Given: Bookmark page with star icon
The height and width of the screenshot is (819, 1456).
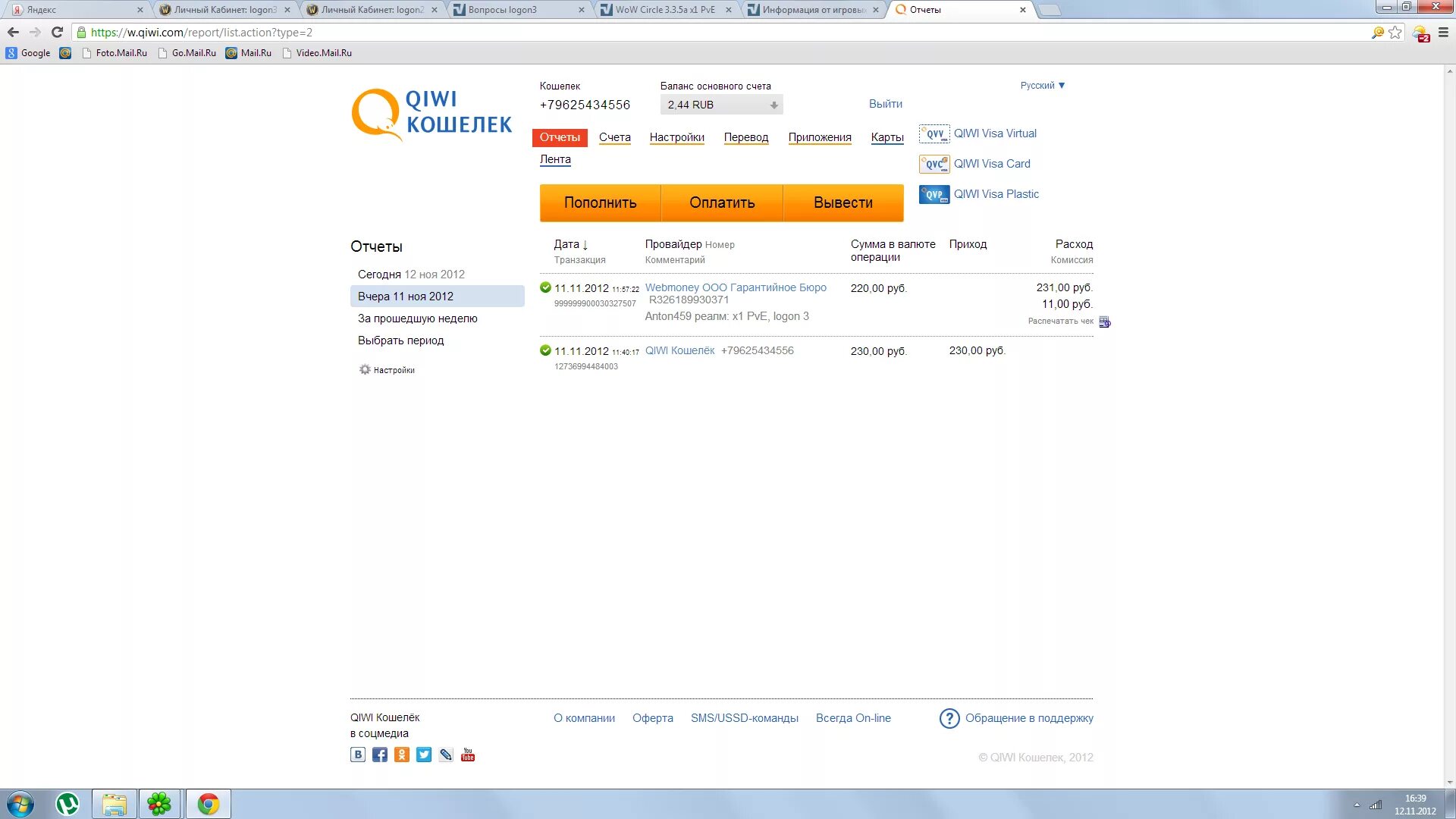Looking at the screenshot, I should [1395, 33].
